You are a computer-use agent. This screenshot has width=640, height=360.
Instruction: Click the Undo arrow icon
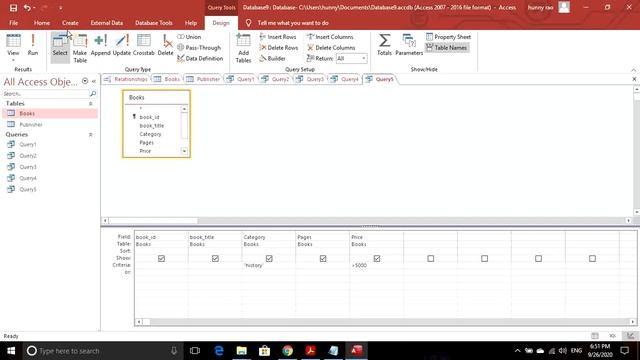[x=27, y=8]
